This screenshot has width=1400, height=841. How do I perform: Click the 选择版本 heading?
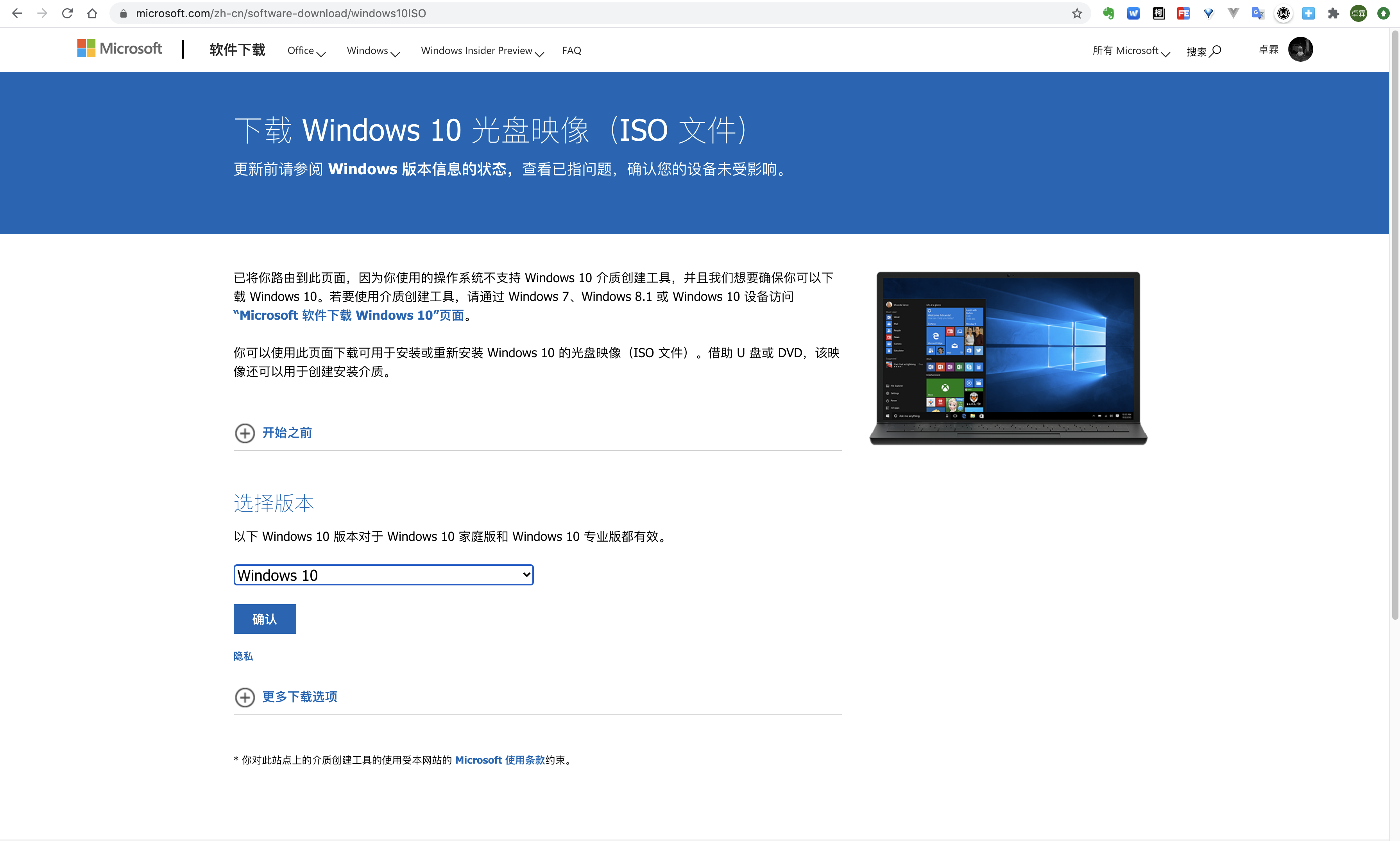point(274,503)
